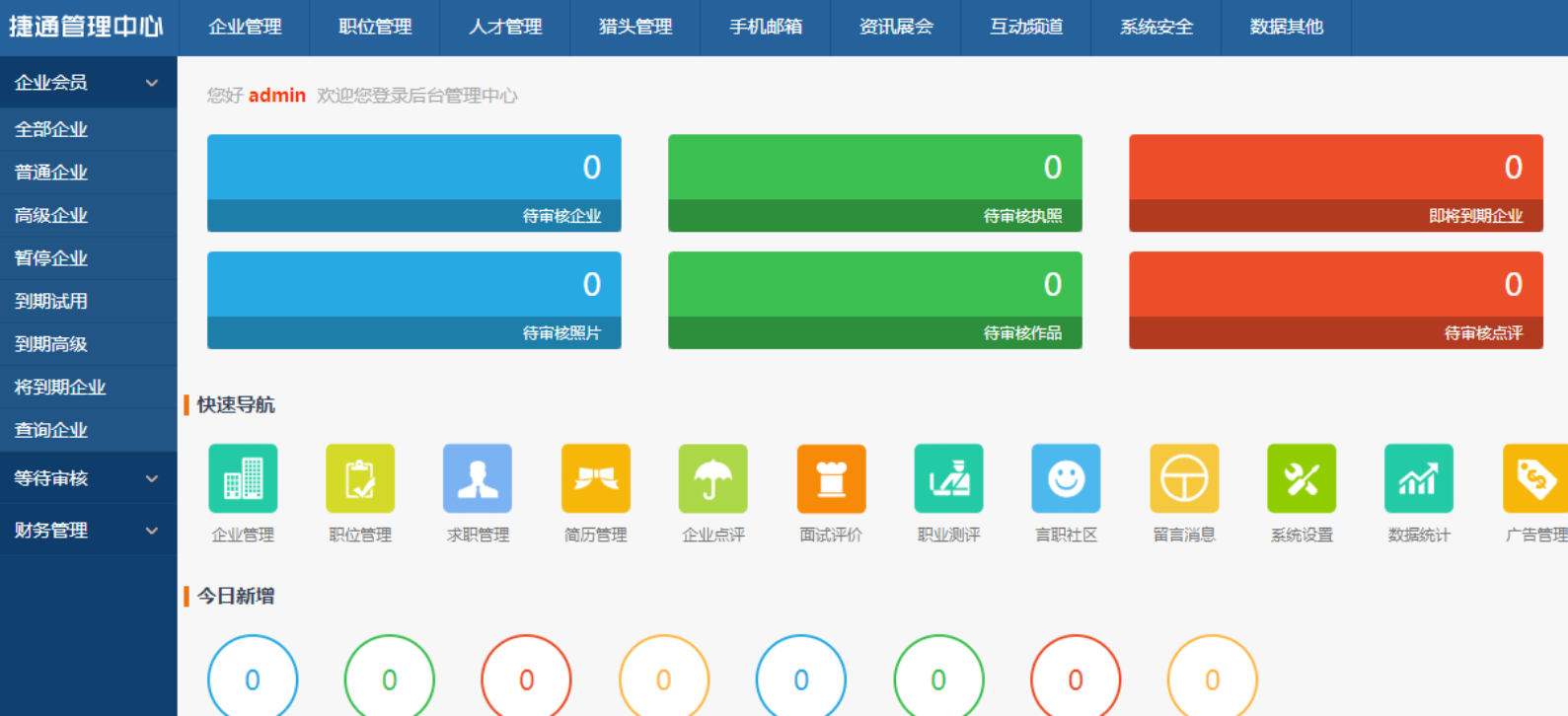
Task: Open the red 待审核点评 stat card
Action: click(1335, 301)
